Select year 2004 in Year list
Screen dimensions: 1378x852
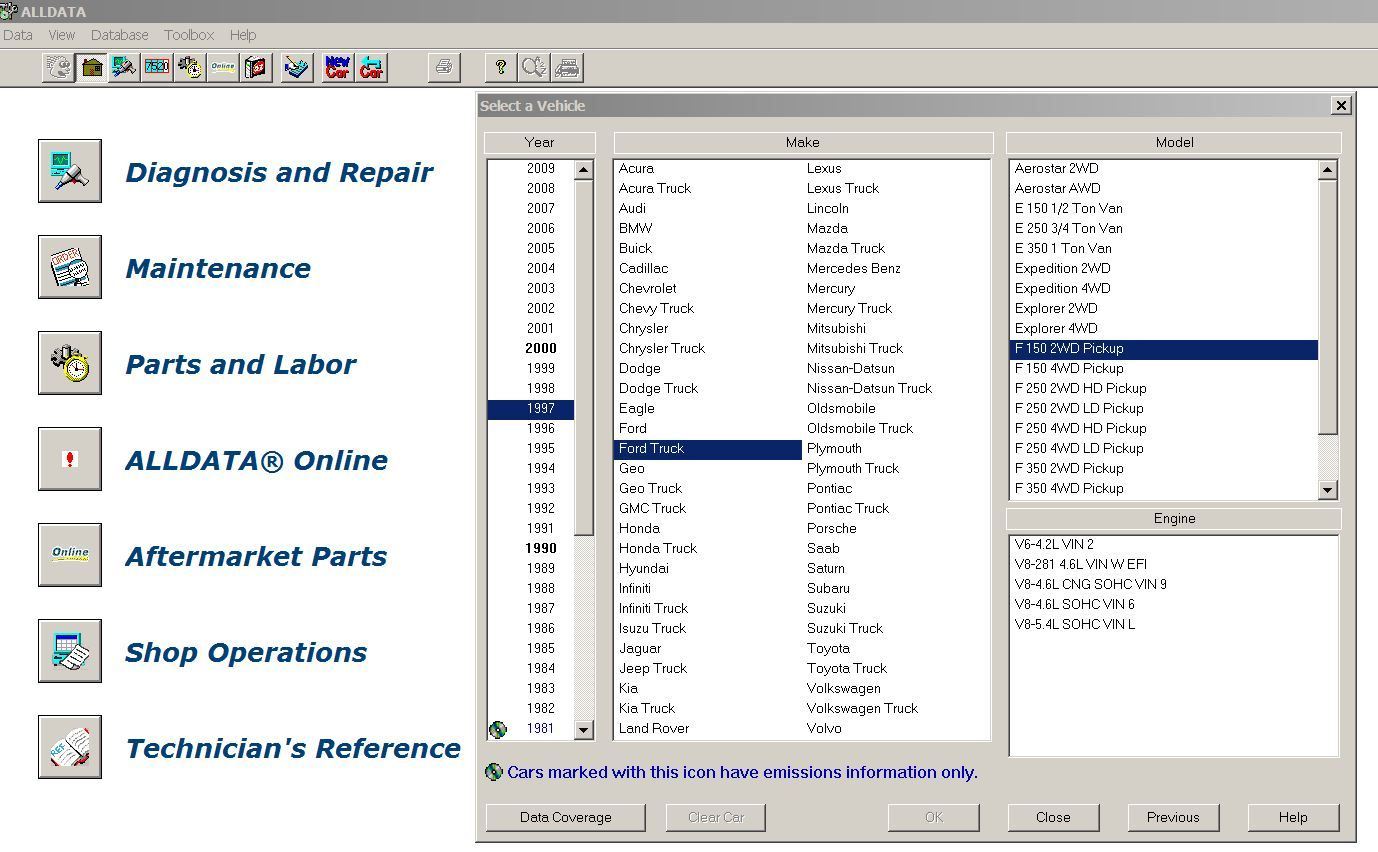point(540,268)
